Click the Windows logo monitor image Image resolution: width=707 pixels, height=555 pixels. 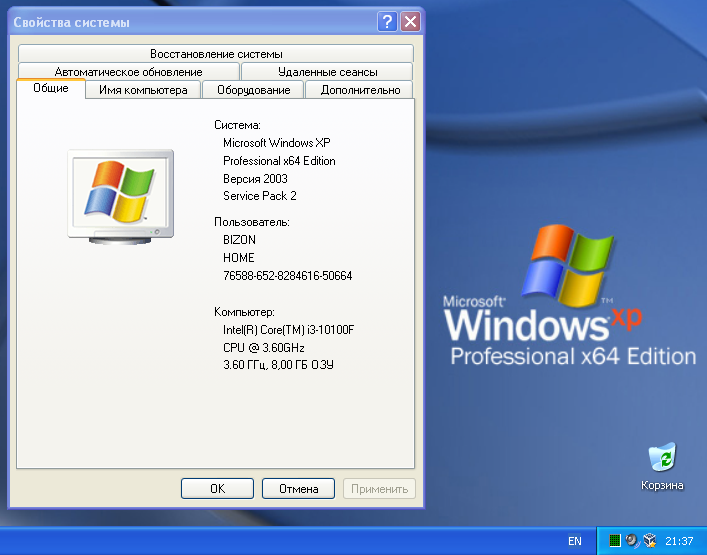pos(120,197)
